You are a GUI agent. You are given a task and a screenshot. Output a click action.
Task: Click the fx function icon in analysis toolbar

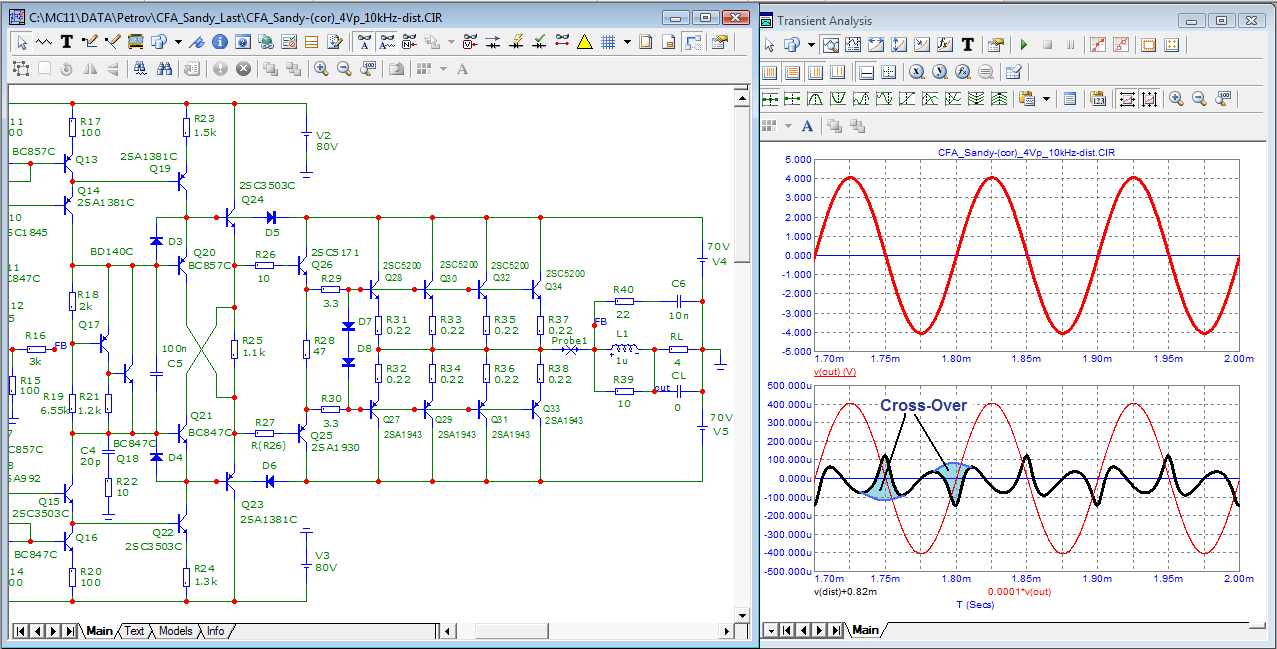pyautogui.click(x=944, y=45)
